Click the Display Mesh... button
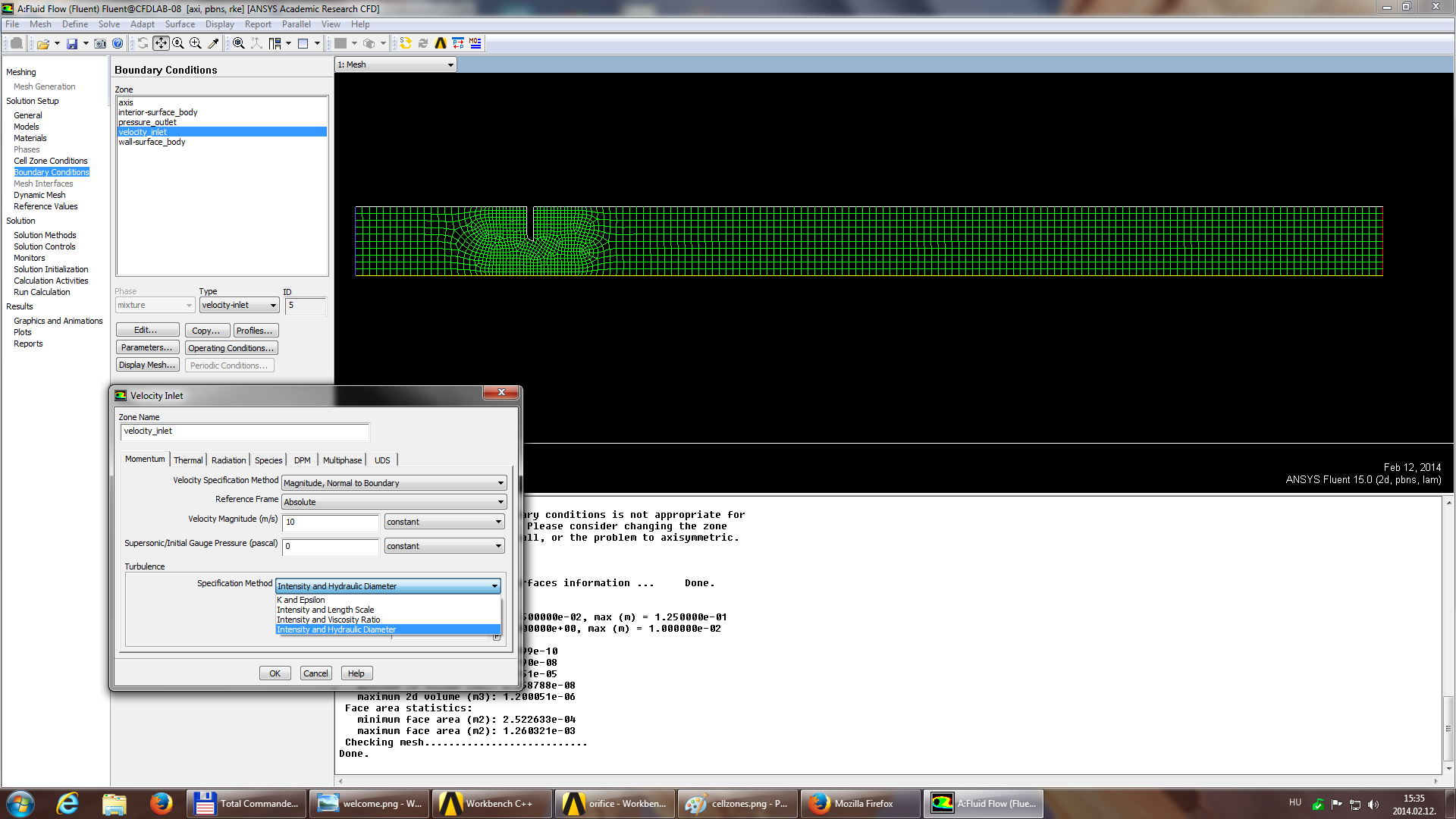 [x=147, y=365]
